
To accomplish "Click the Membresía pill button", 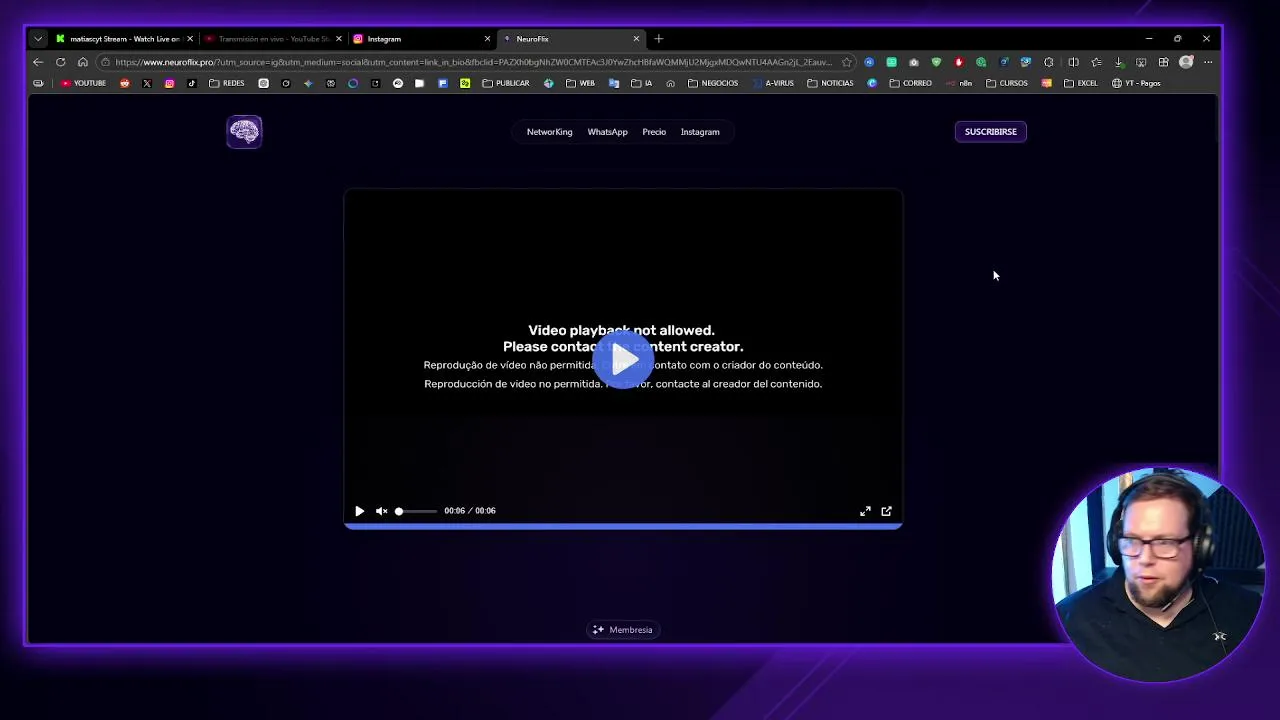I will [622, 630].
